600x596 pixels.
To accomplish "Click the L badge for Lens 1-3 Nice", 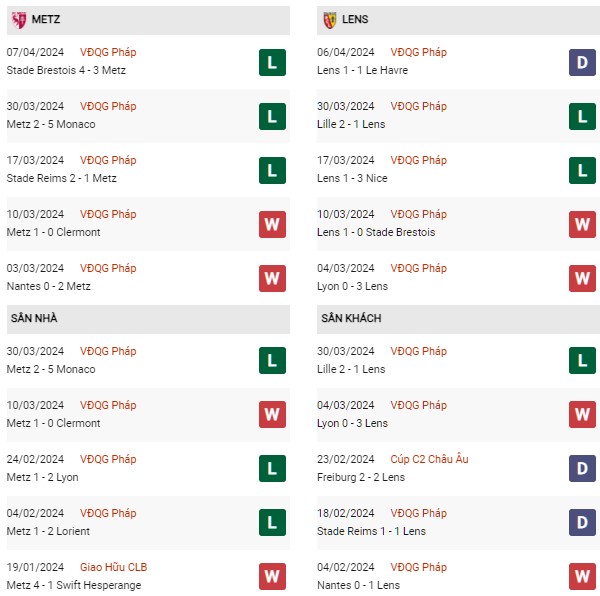I will coord(582,170).
